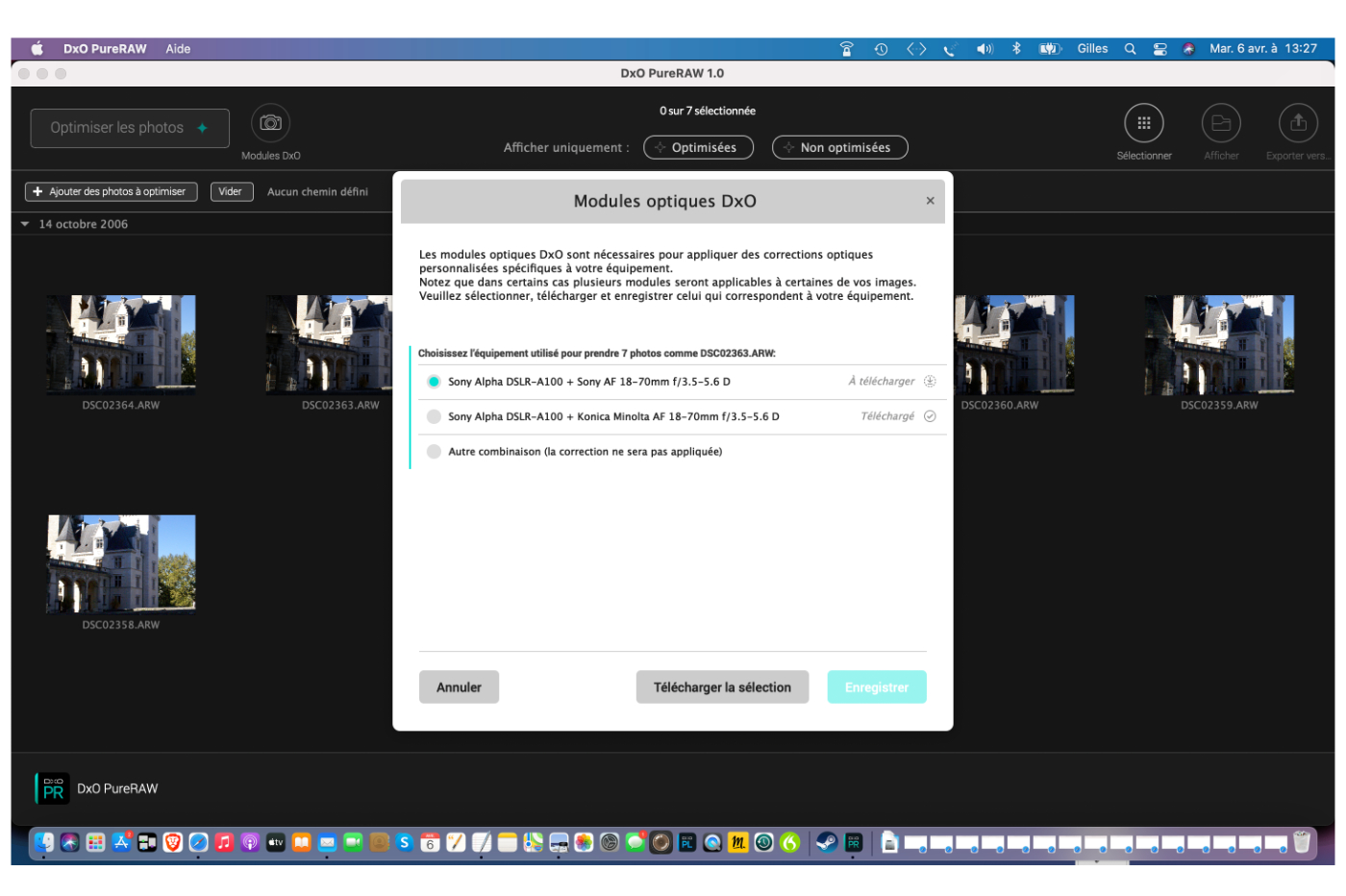1346x896 pixels.
Task: Select thumbnail DSC02360.ARW
Action: tap(1014, 344)
